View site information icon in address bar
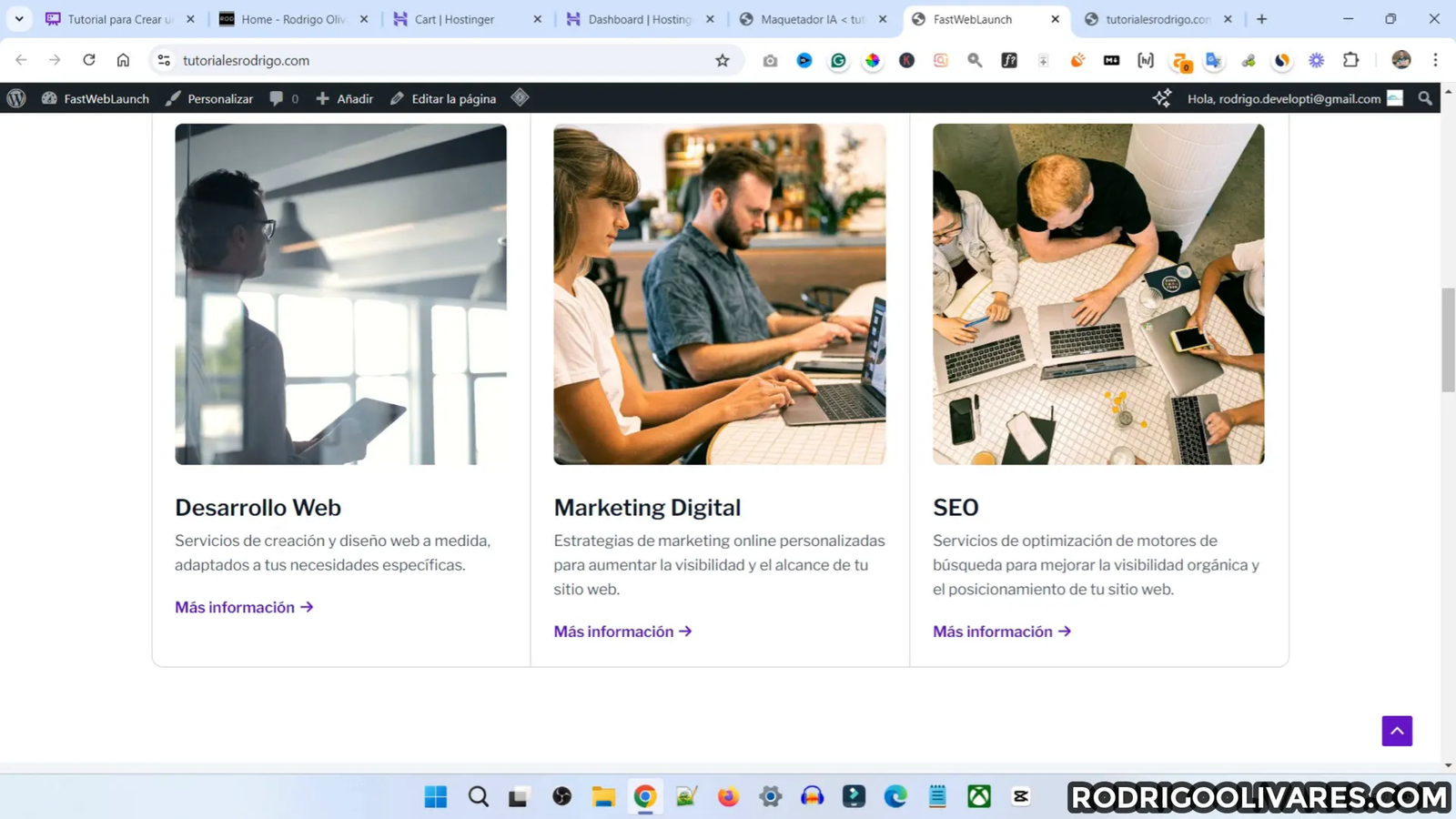Screen dimensions: 1456x819 [164, 60]
